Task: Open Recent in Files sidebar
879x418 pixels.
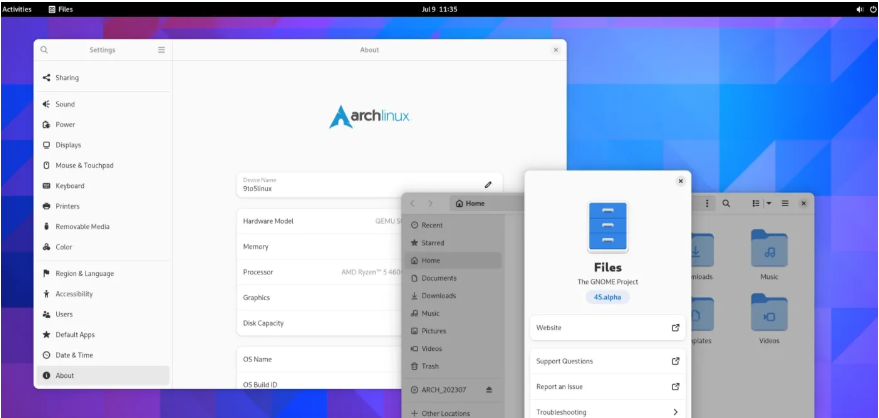Action: point(453,225)
